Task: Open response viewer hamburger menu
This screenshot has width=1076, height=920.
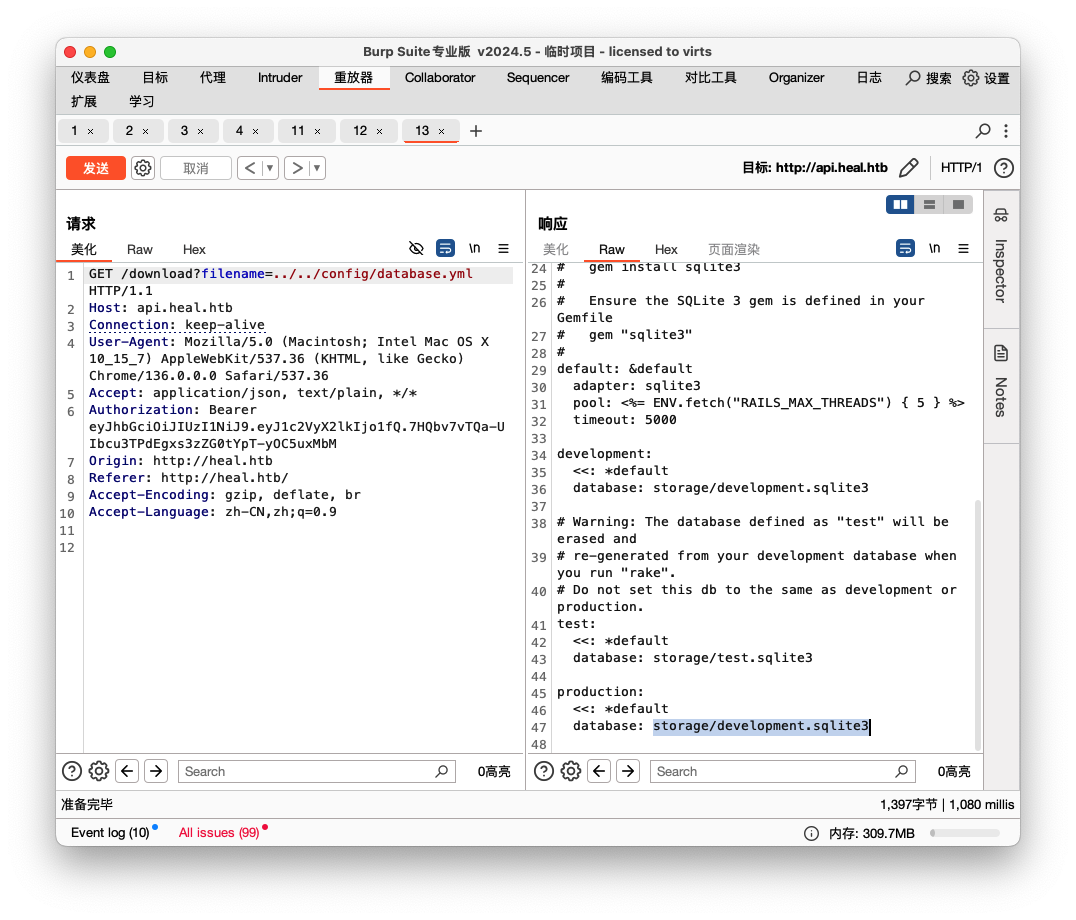Action: click(963, 248)
